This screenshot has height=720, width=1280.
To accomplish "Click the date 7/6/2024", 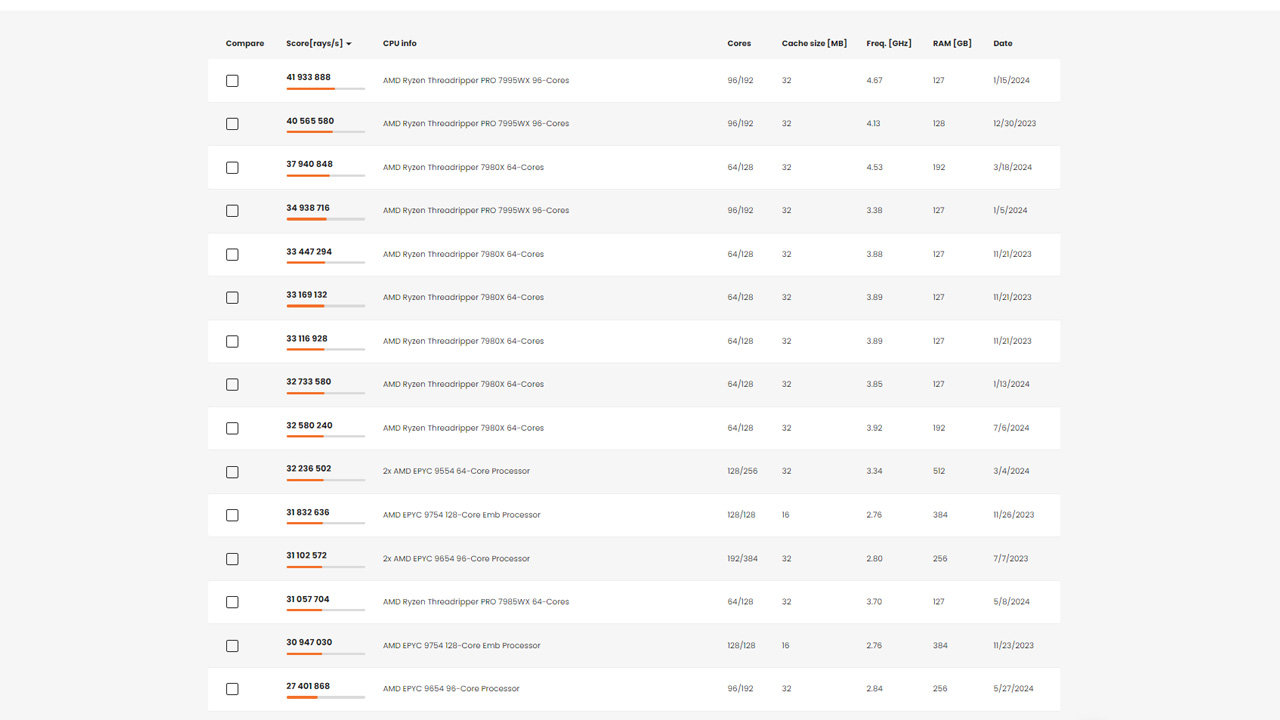I will pos(1011,428).
